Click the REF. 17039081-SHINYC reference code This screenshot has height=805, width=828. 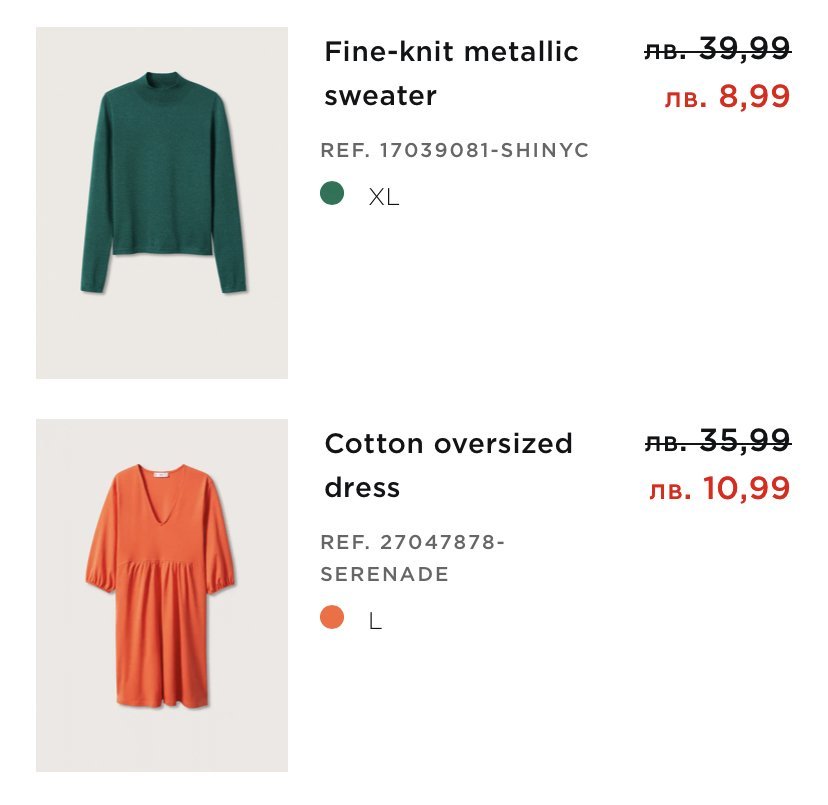(x=455, y=151)
